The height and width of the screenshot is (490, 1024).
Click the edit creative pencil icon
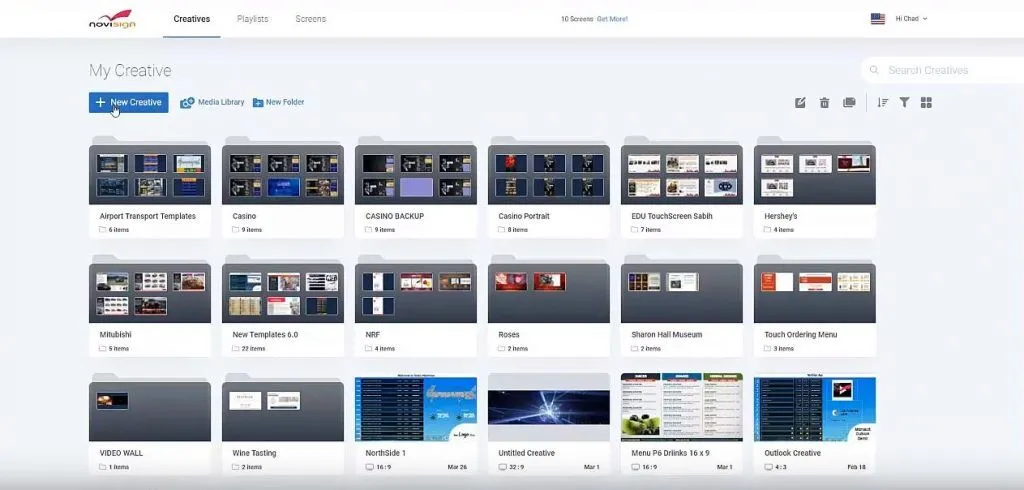800,102
